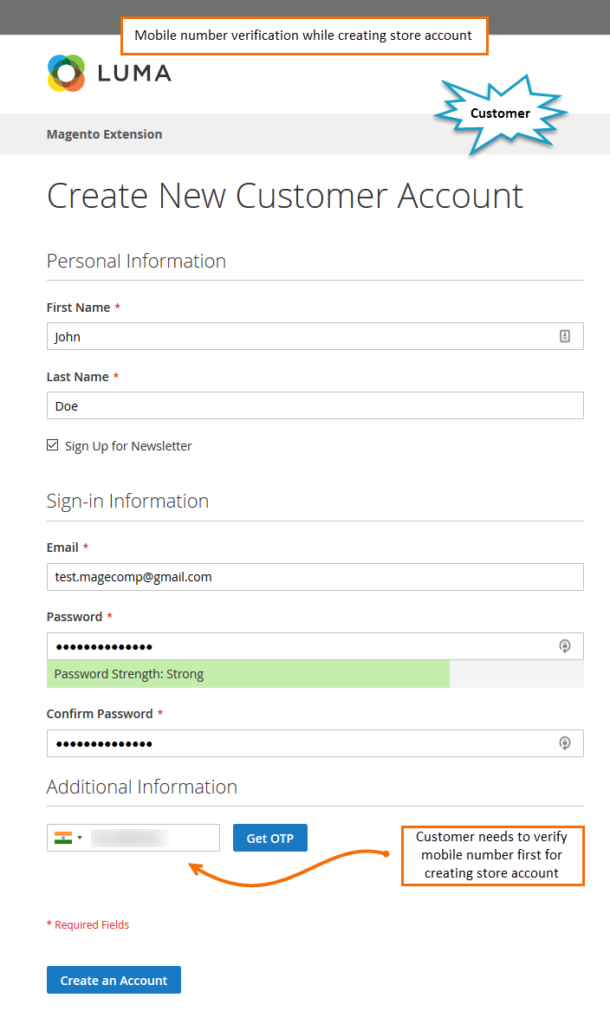
Task: Click the Luma colorful logo icon
Action: [66, 73]
